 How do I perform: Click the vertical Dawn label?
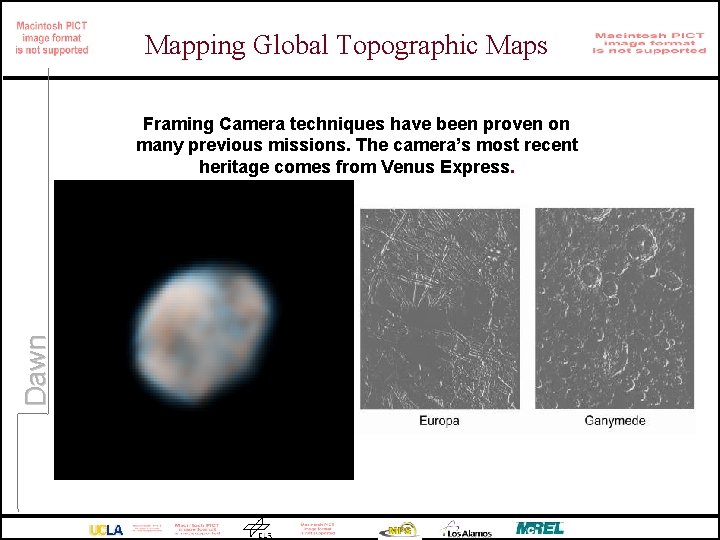(x=36, y=370)
